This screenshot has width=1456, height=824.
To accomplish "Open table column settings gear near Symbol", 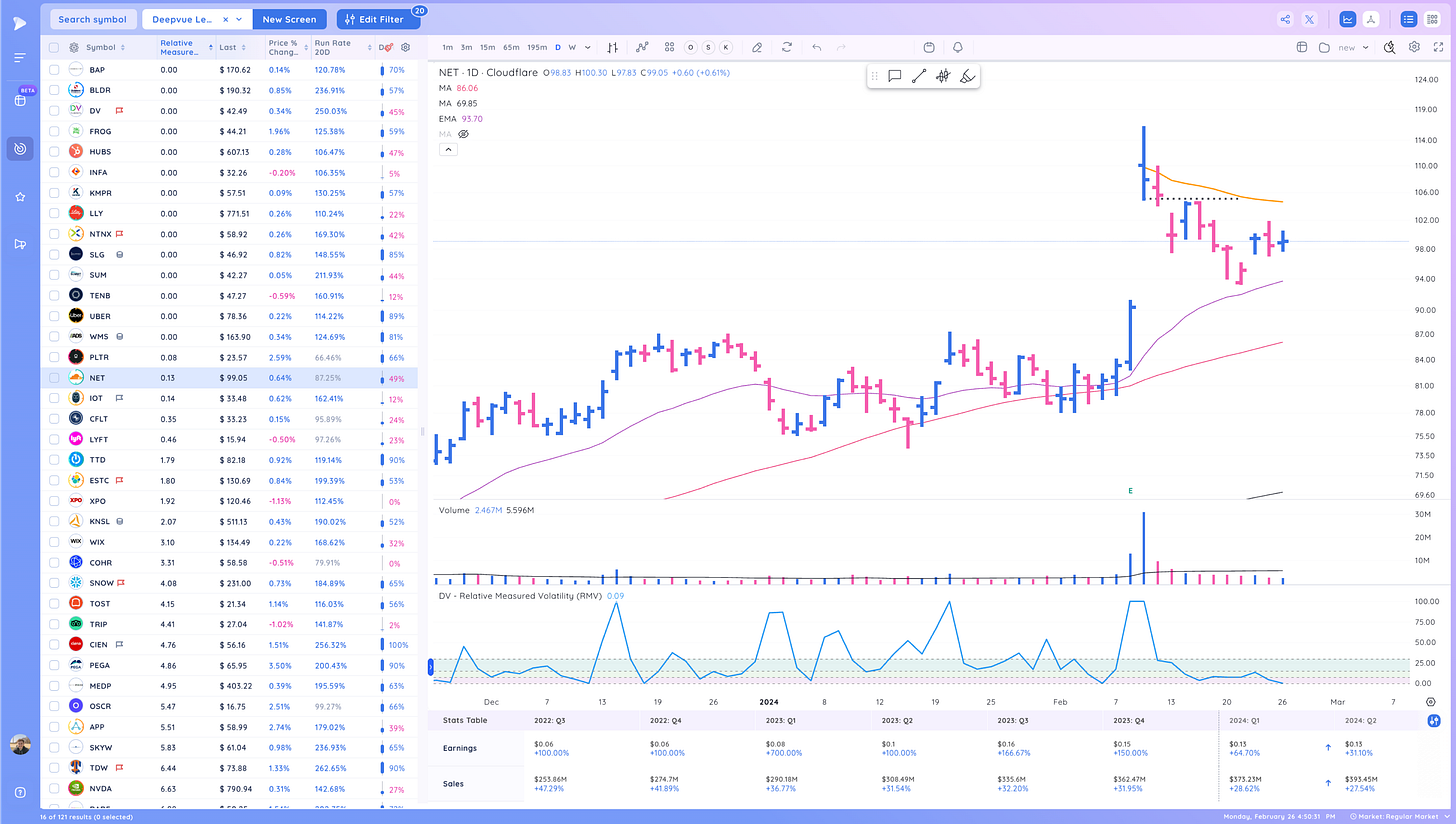I will point(74,47).
